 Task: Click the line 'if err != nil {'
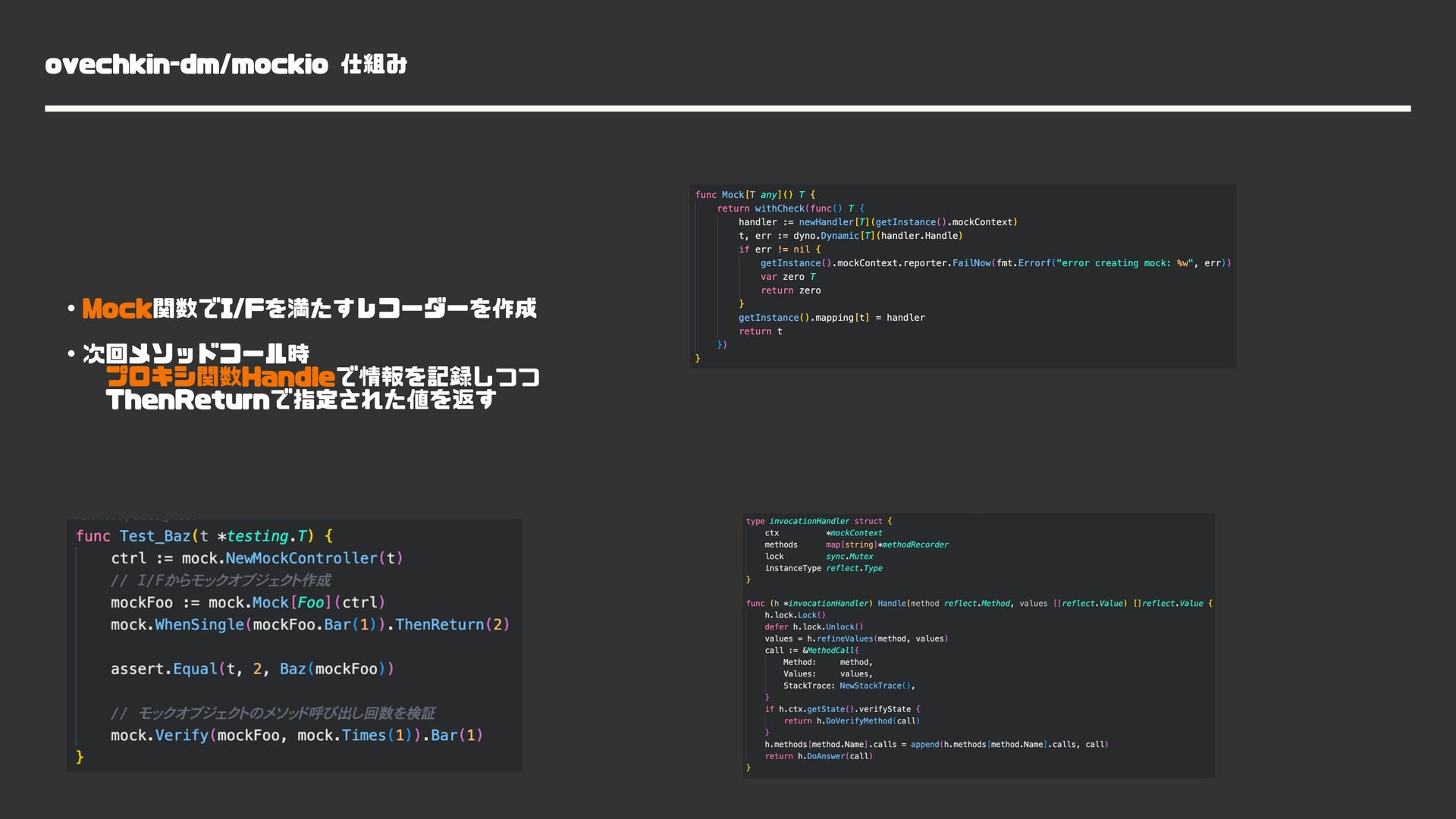click(x=780, y=249)
